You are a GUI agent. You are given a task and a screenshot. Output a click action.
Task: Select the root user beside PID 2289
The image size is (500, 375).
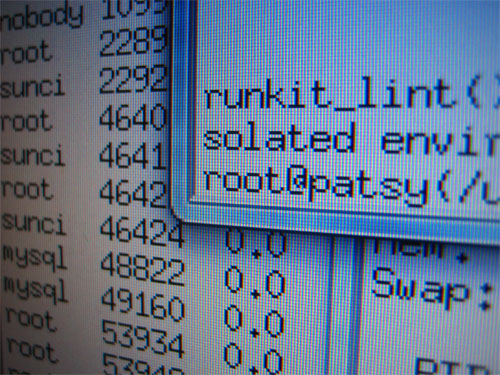[x=27, y=53]
